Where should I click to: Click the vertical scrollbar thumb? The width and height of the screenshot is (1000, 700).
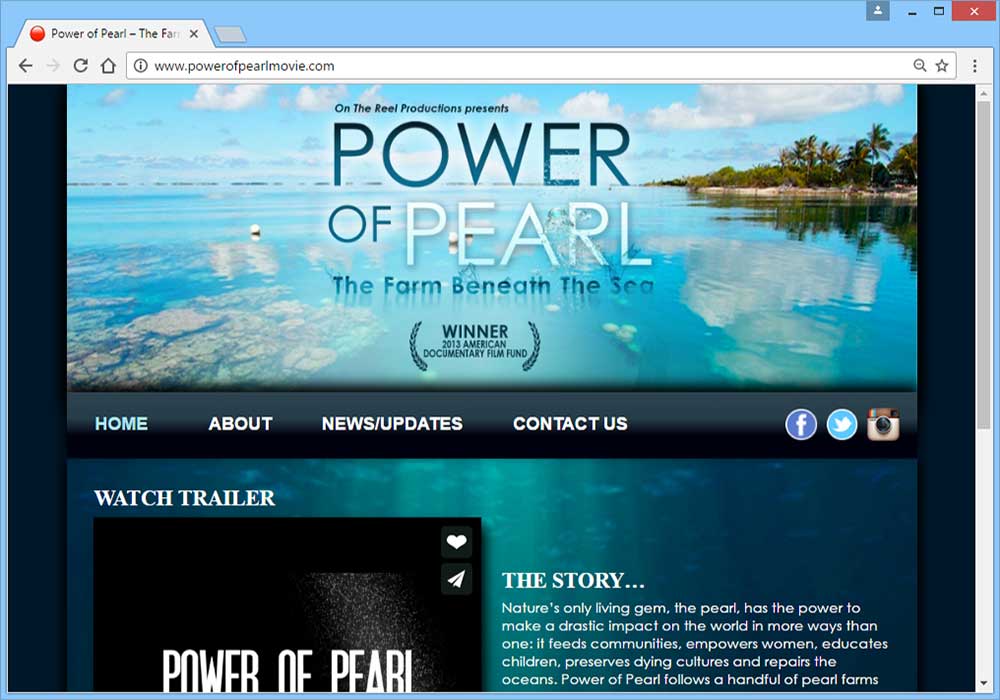[984, 265]
